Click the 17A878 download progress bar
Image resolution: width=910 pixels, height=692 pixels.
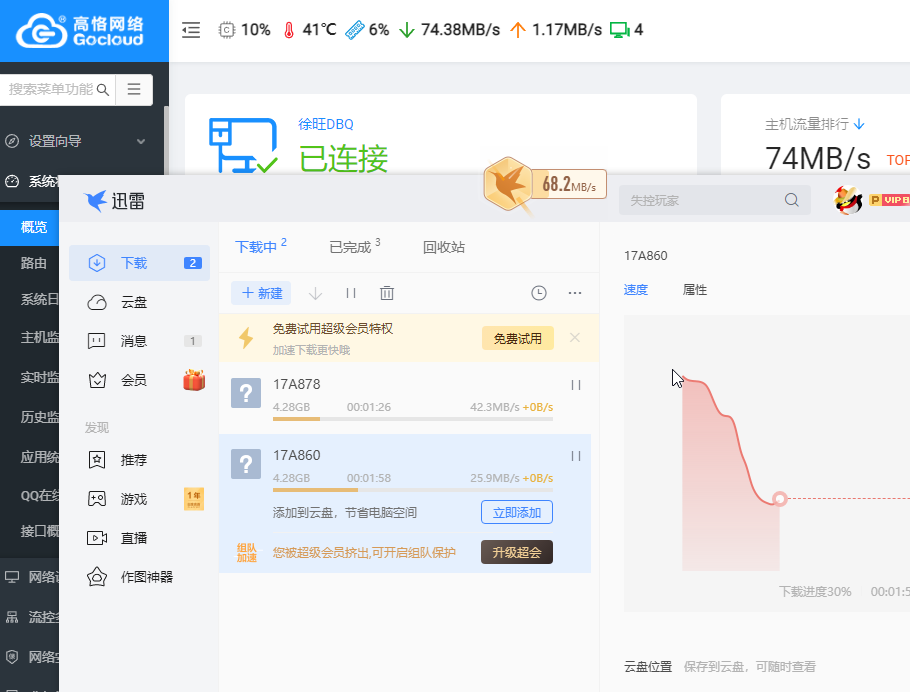(413, 419)
